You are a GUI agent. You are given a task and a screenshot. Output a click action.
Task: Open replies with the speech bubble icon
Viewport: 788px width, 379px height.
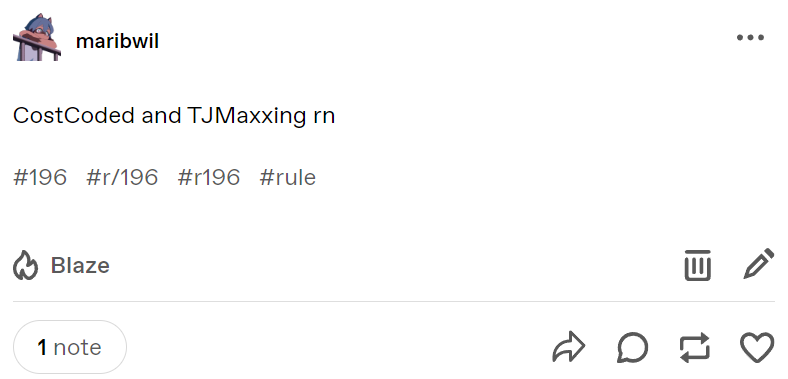632,347
